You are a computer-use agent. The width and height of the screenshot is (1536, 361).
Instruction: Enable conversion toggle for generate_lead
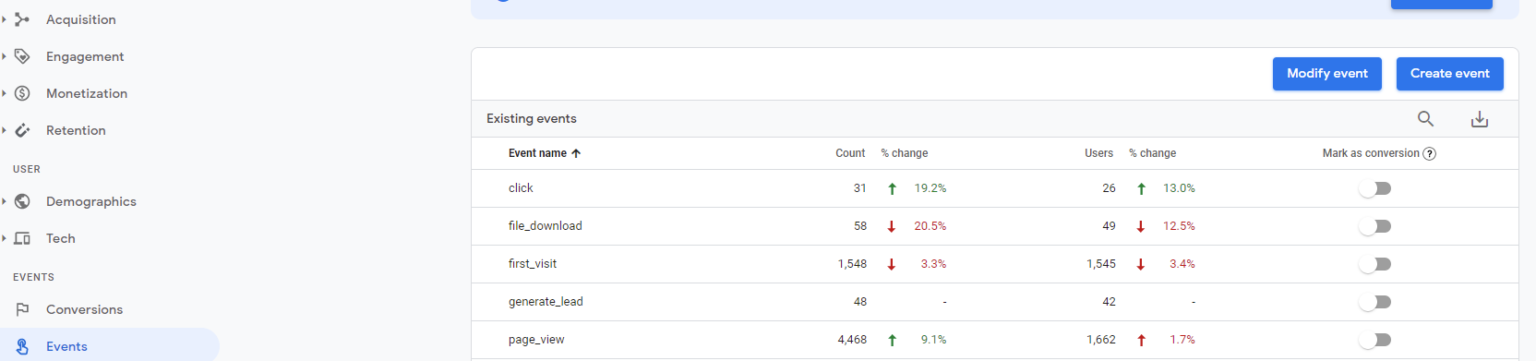pos(1375,302)
